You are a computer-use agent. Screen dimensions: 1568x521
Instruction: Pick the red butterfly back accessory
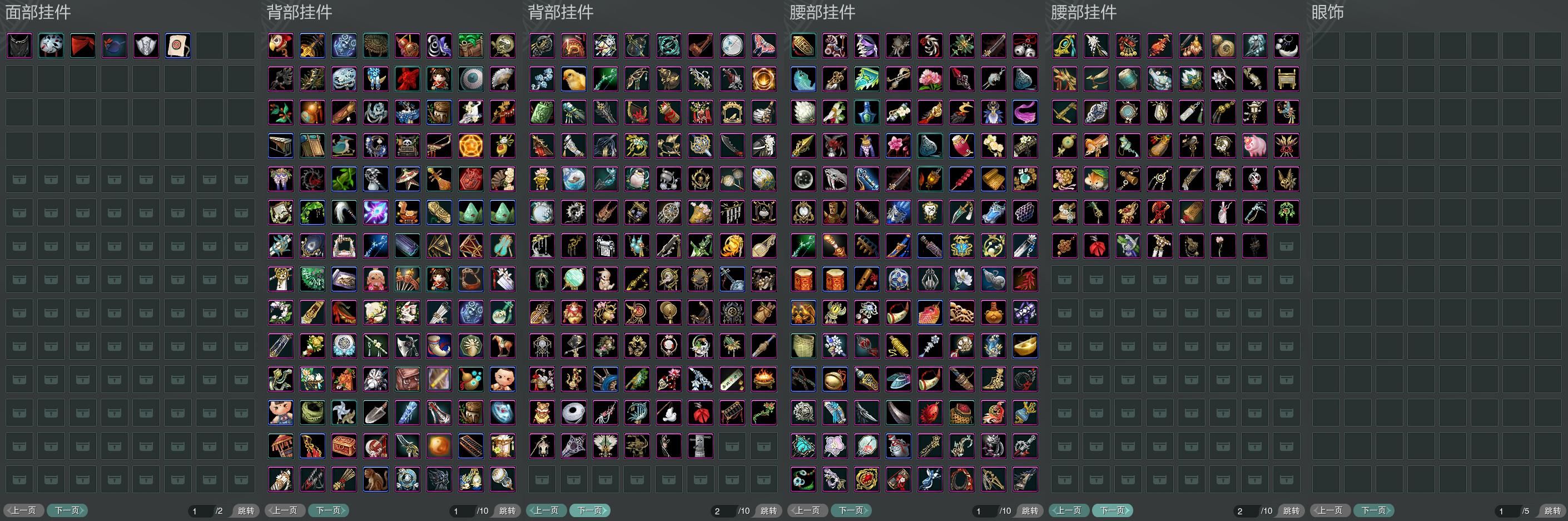pos(763,46)
